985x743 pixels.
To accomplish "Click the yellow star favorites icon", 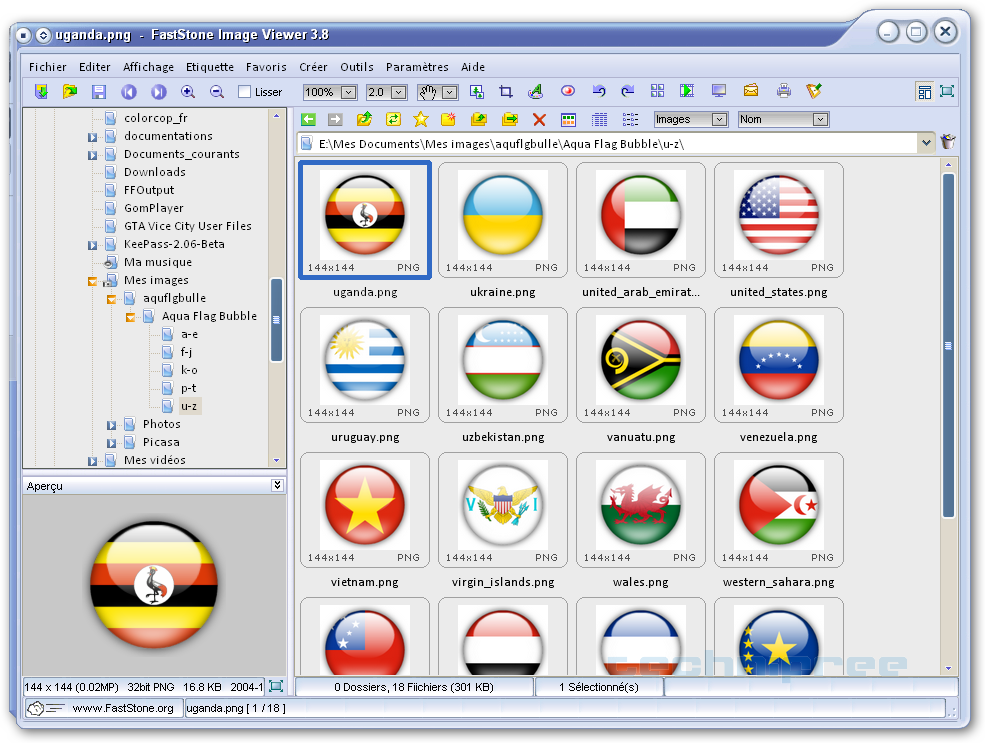I will tap(420, 120).
